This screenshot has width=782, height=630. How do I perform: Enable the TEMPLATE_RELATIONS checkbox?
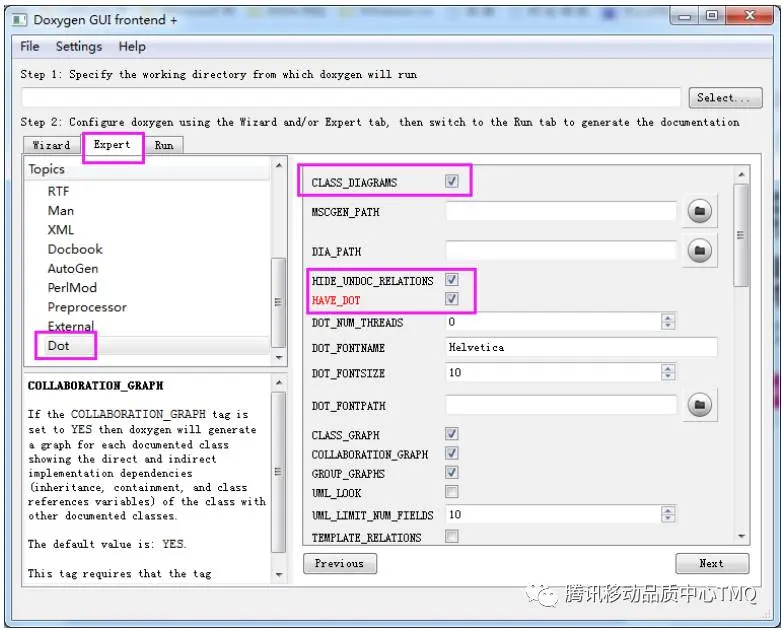click(x=452, y=537)
